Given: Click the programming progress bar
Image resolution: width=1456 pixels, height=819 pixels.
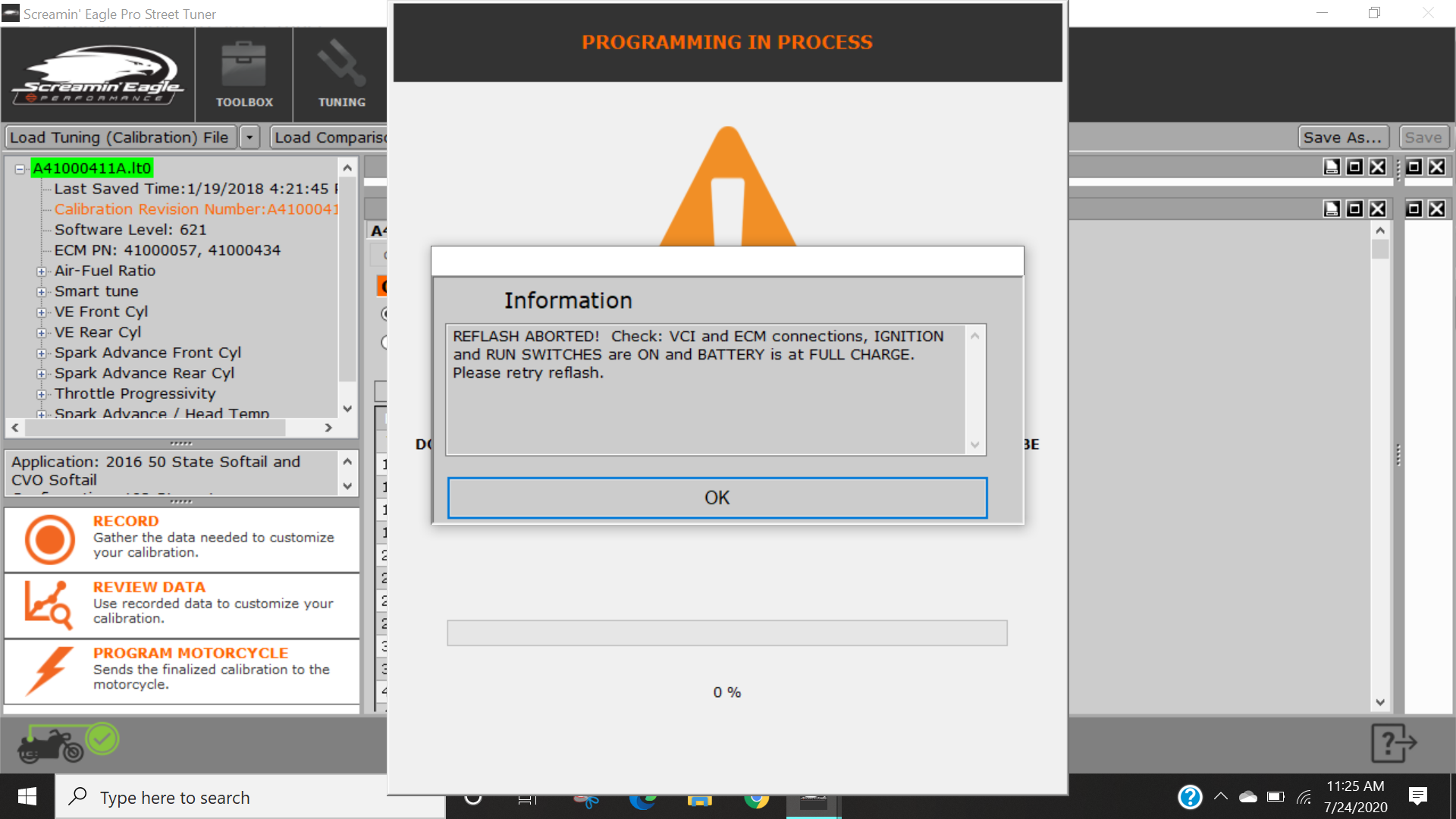Looking at the screenshot, I should (726, 633).
